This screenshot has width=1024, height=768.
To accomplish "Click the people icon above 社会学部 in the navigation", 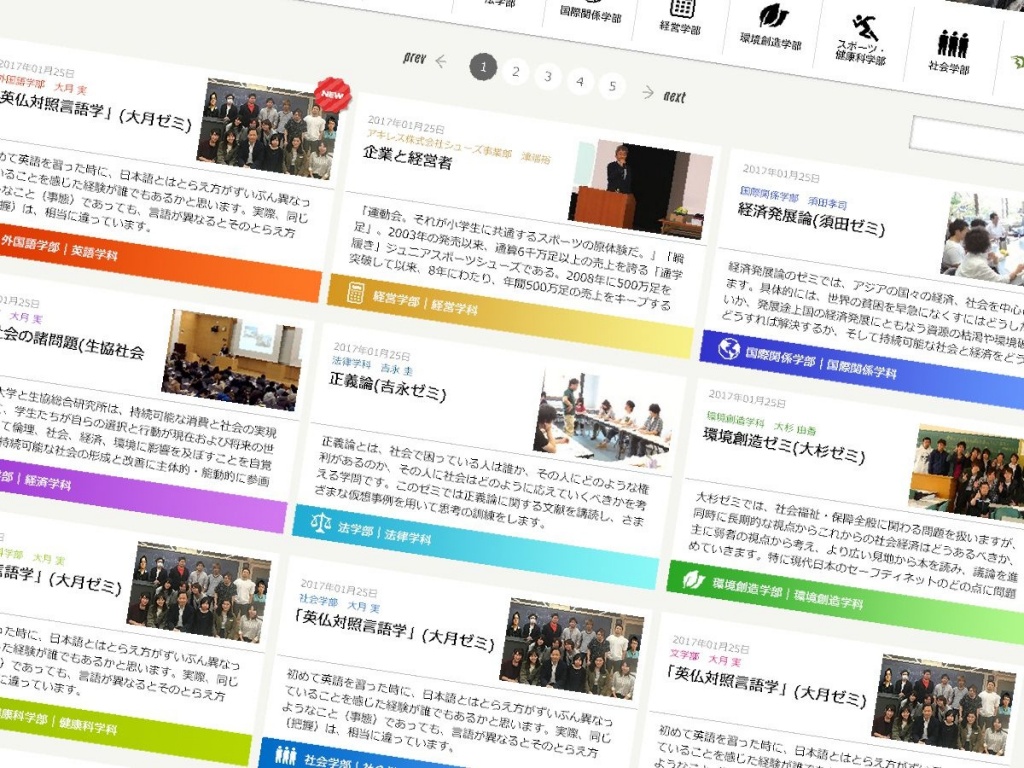I will click(953, 44).
